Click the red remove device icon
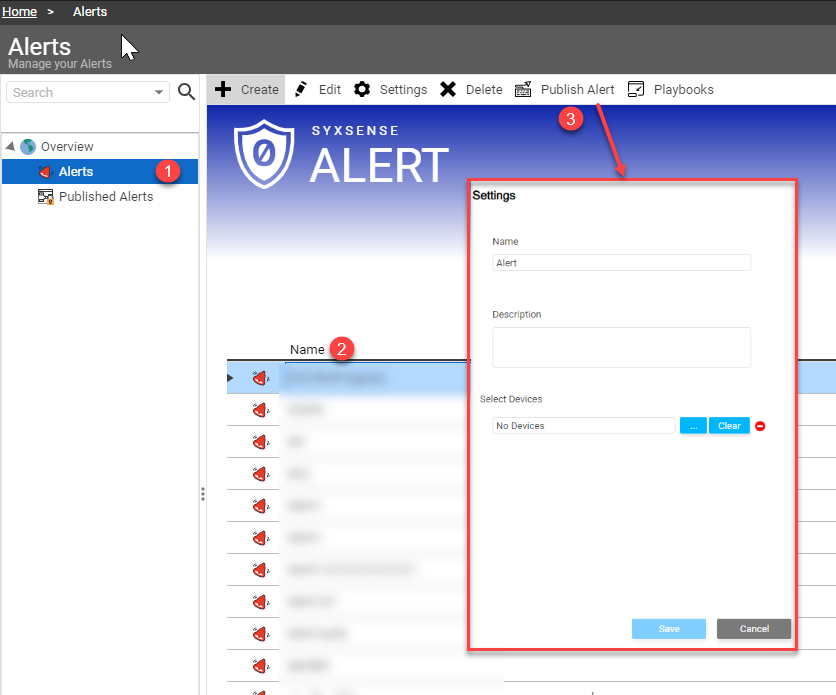The image size is (836, 695). tap(760, 426)
